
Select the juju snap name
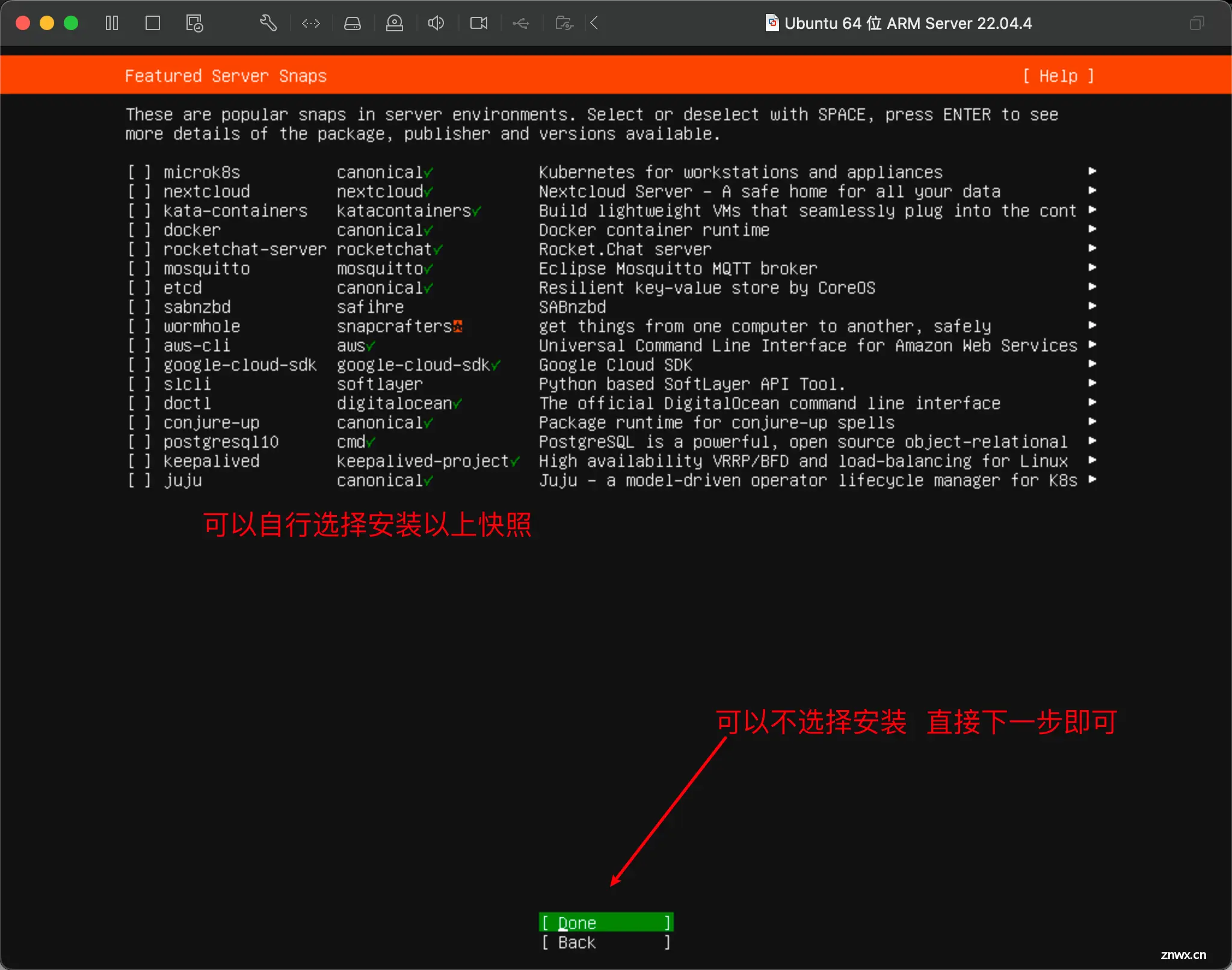click(183, 481)
